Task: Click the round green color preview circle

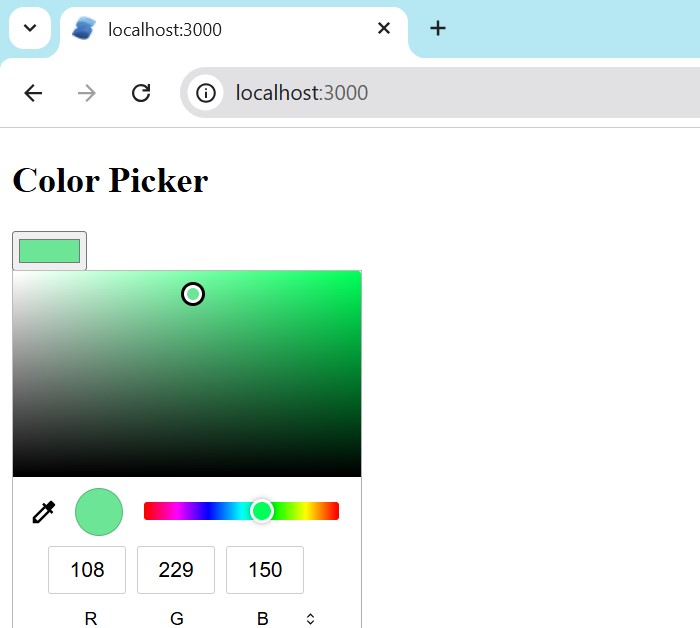Action: (x=99, y=512)
